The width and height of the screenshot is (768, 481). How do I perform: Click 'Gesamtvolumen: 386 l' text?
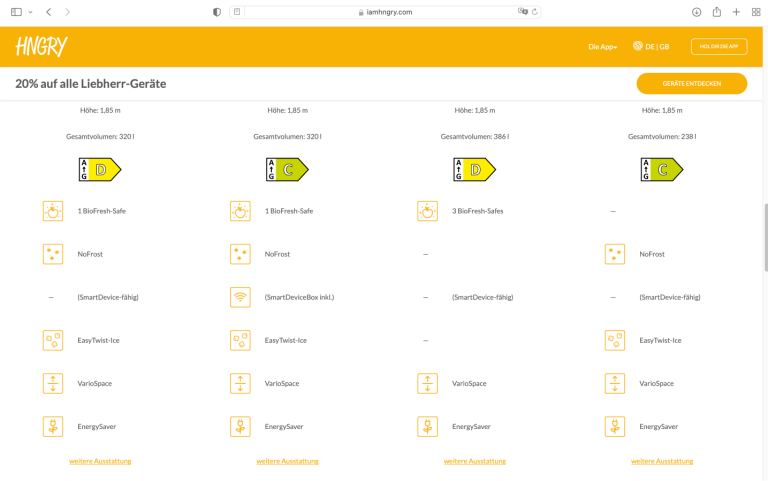point(475,137)
